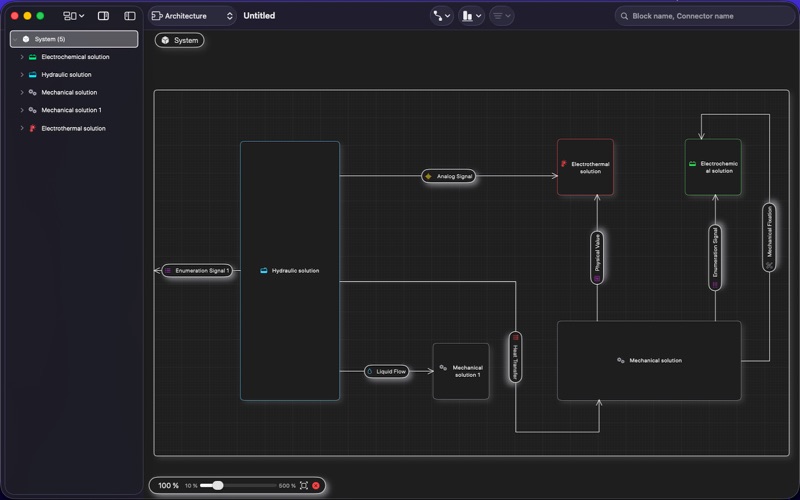The width and height of the screenshot is (800, 500).
Task: Click the 500 % maximum zoom label
Action: [287, 486]
